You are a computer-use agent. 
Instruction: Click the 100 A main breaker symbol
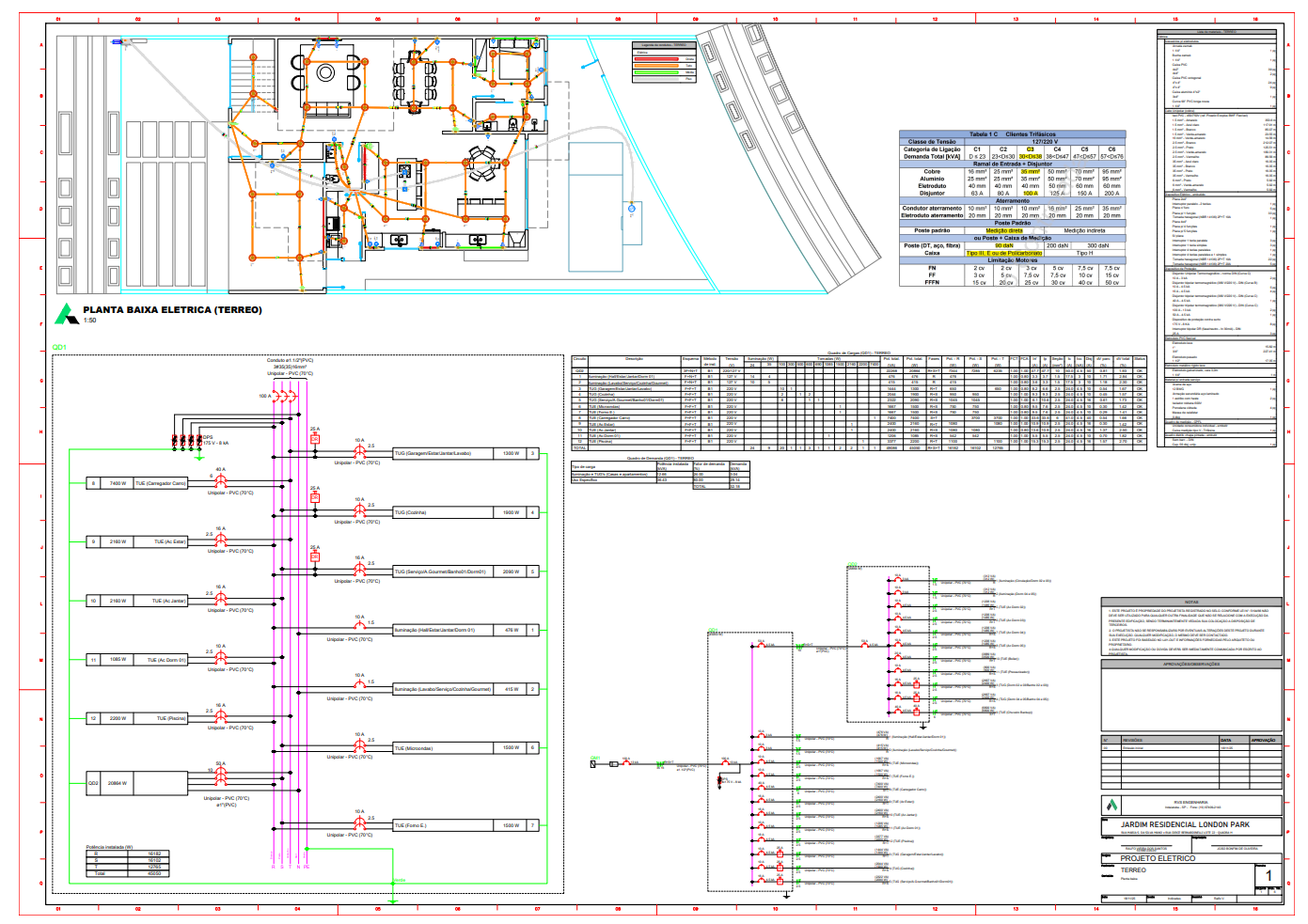pos(286,397)
